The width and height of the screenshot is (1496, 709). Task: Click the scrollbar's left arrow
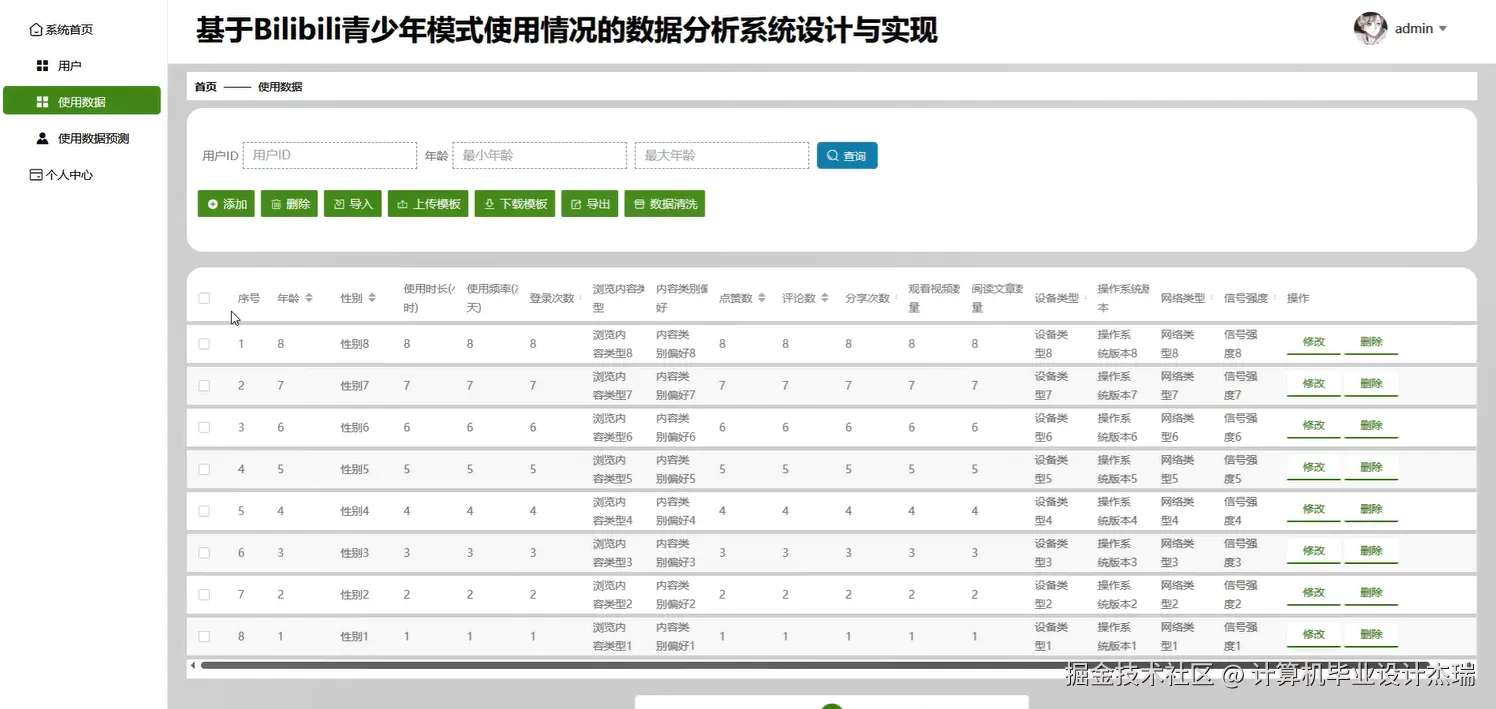pyautogui.click(x=192, y=665)
